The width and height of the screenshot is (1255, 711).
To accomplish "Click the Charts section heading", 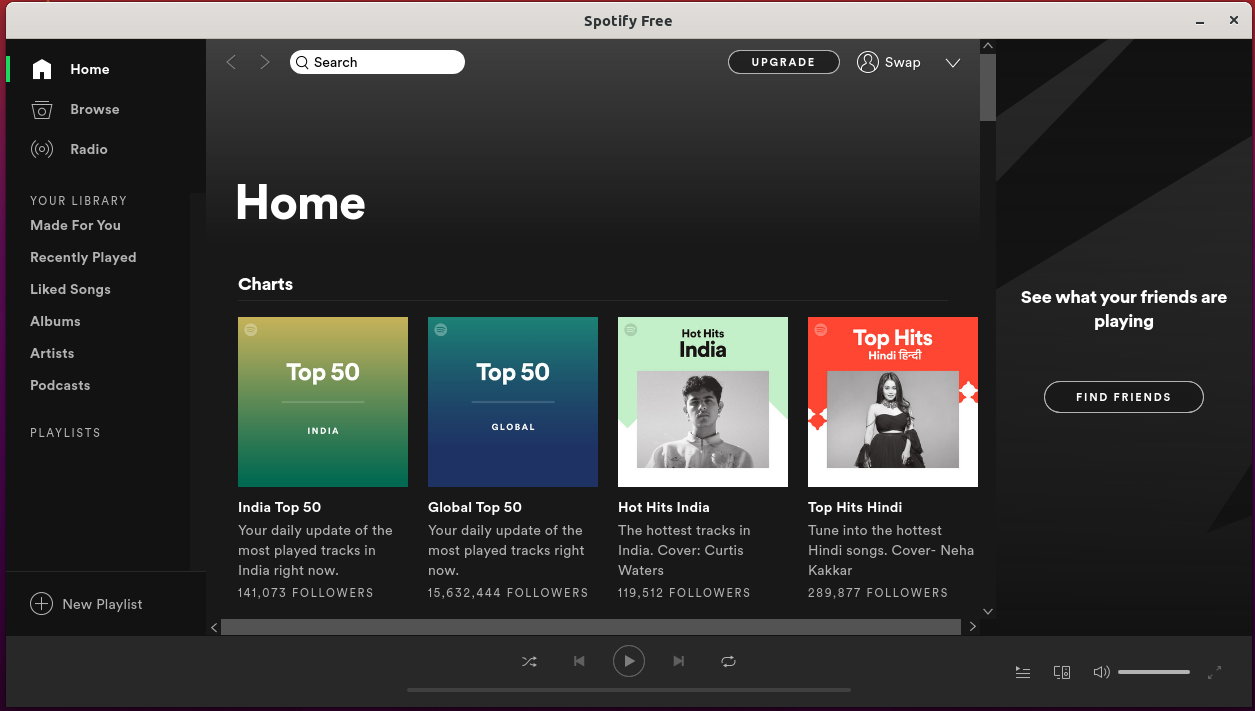I will [x=266, y=284].
